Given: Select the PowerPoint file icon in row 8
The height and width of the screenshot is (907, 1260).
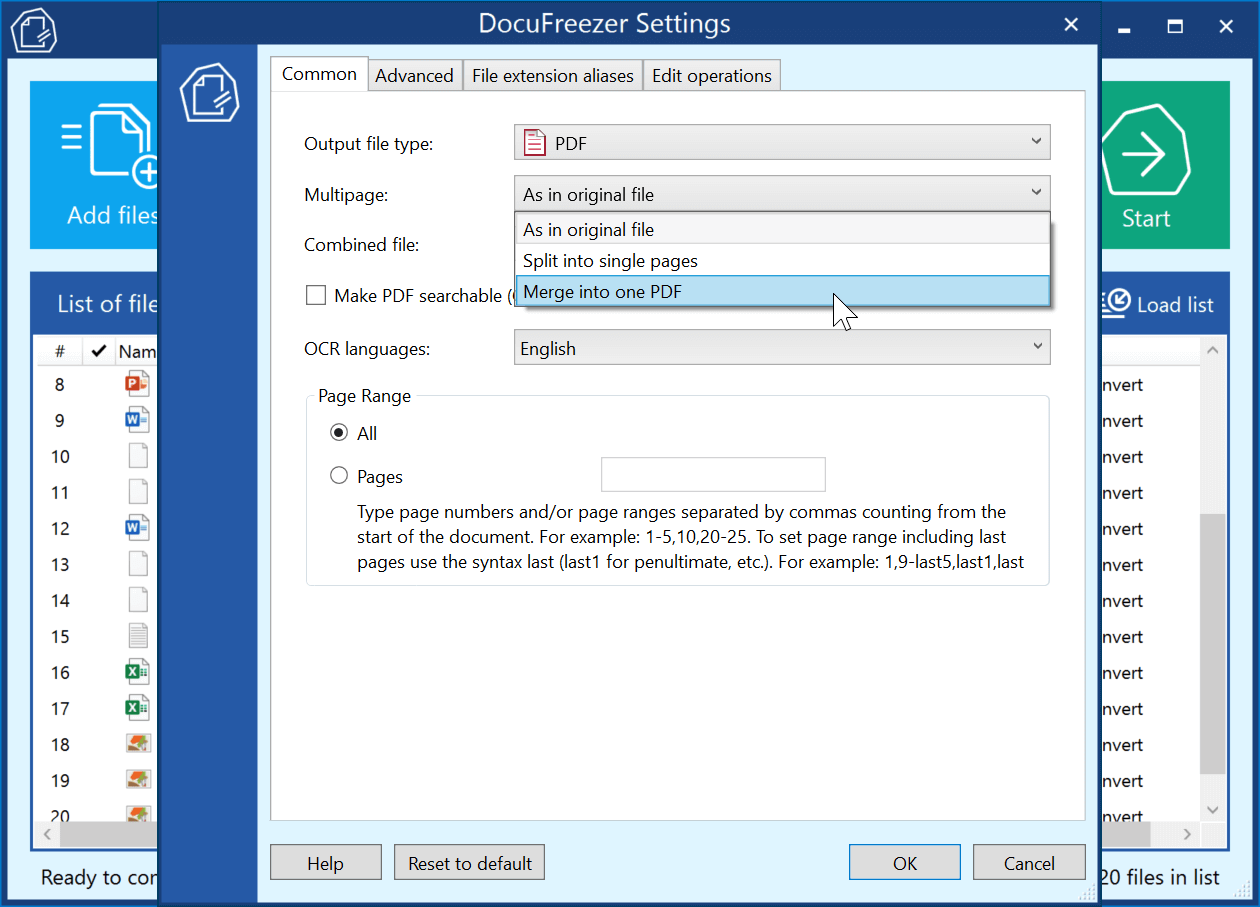Looking at the screenshot, I should [136, 384].
